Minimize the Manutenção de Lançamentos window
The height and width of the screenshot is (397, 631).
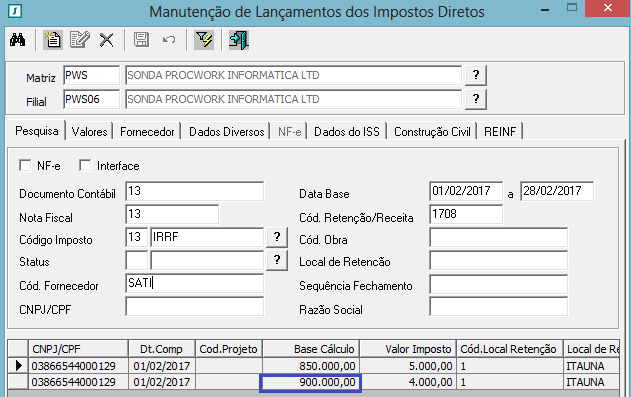(x=545, y=10)
